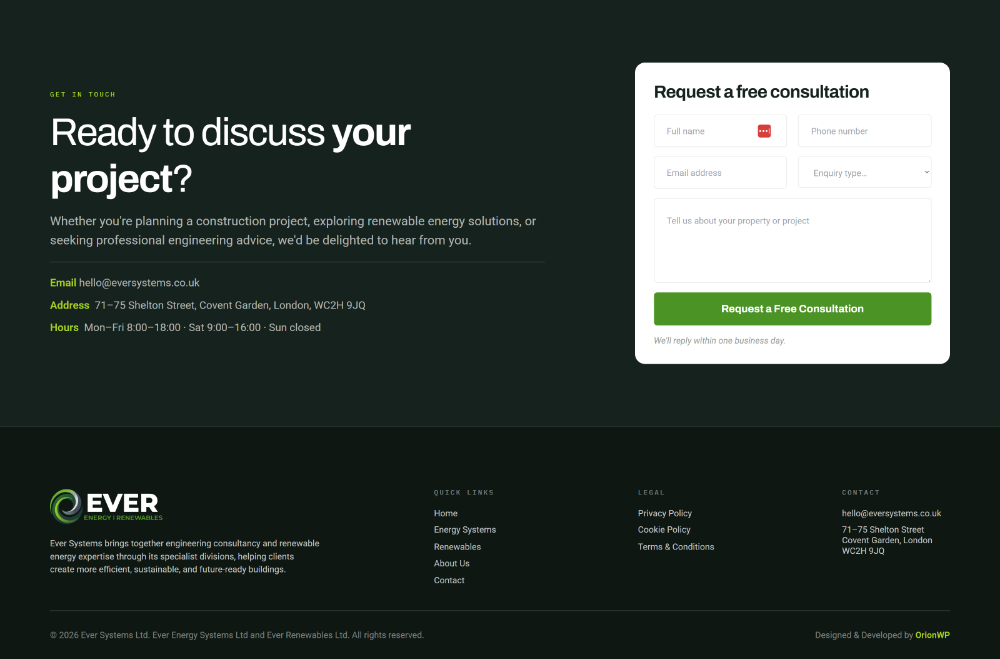This screenshot has height=659, width=1000.
Task: Open the Contact quick link
Action: point(449,580)
